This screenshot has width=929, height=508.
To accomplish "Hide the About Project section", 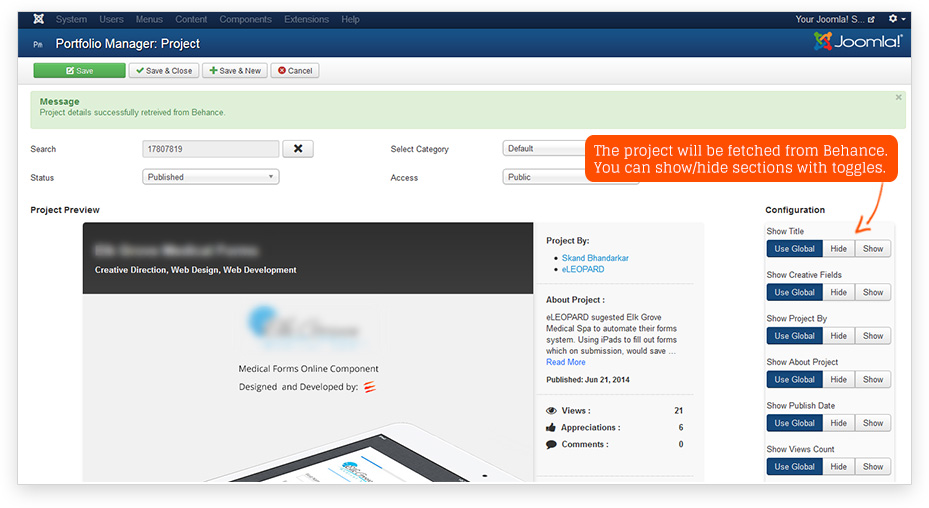I will click(x=838, y=379).
